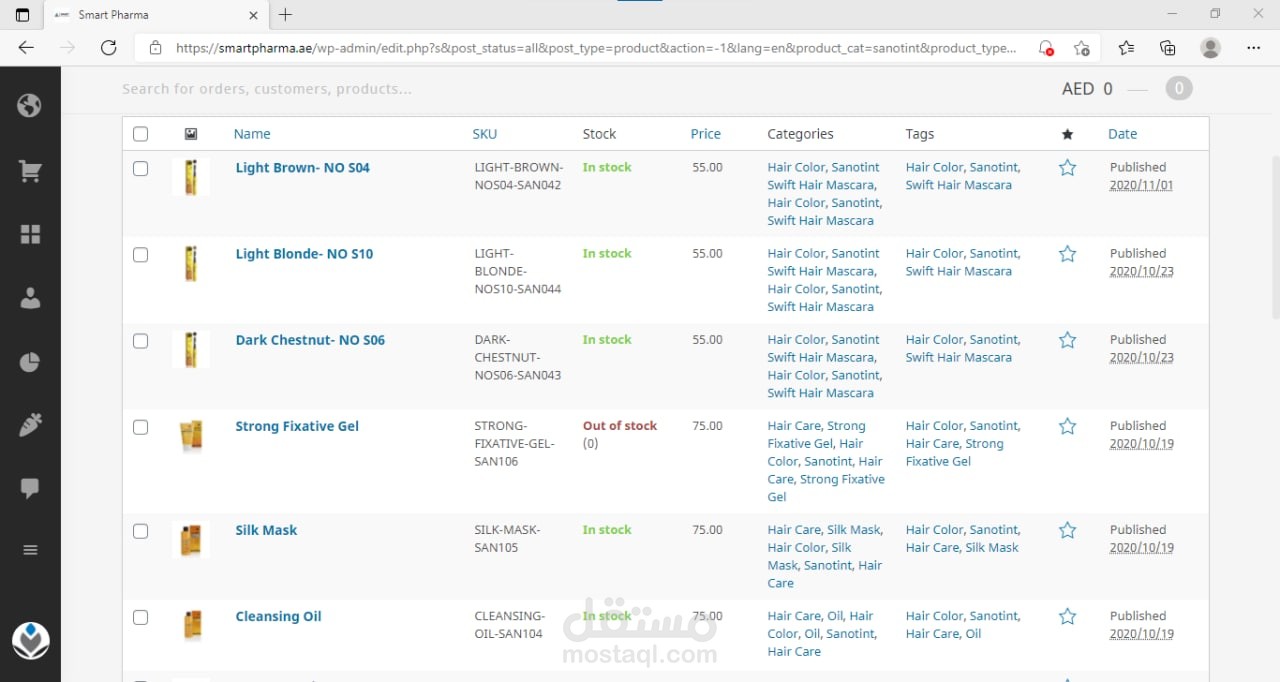Click the Smart Pharma browser tab

pyautogui.click(x=155, y=15)
